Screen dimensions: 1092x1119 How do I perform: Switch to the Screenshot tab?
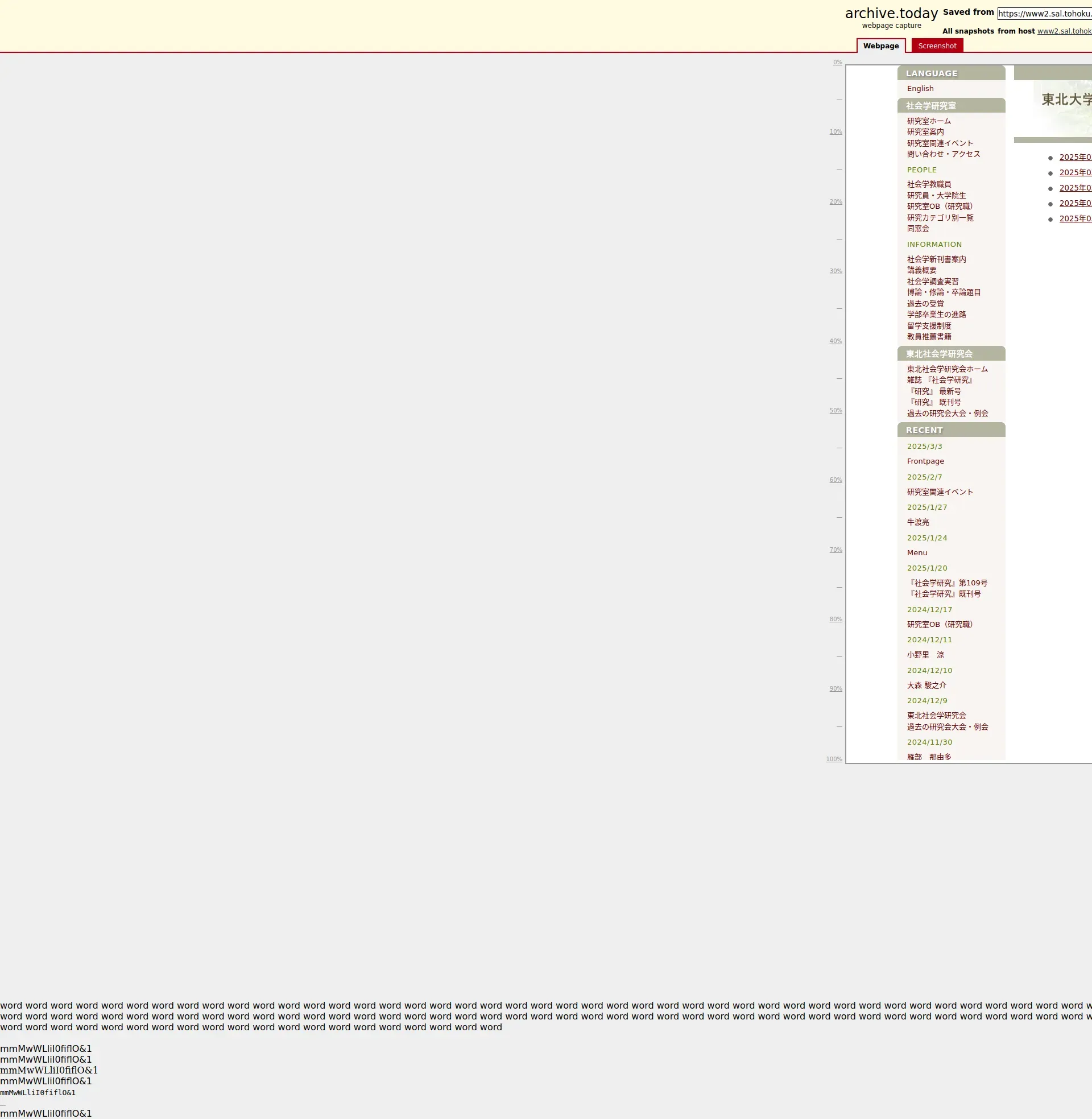(937, 46)
